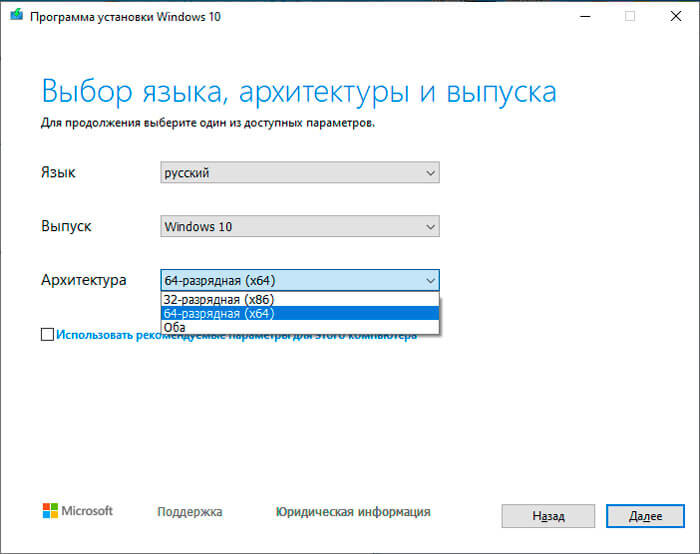Choose the 32-разрядная (x86) option
The image size is (700, 554).
pyautogui.click(x=300, y=299)
